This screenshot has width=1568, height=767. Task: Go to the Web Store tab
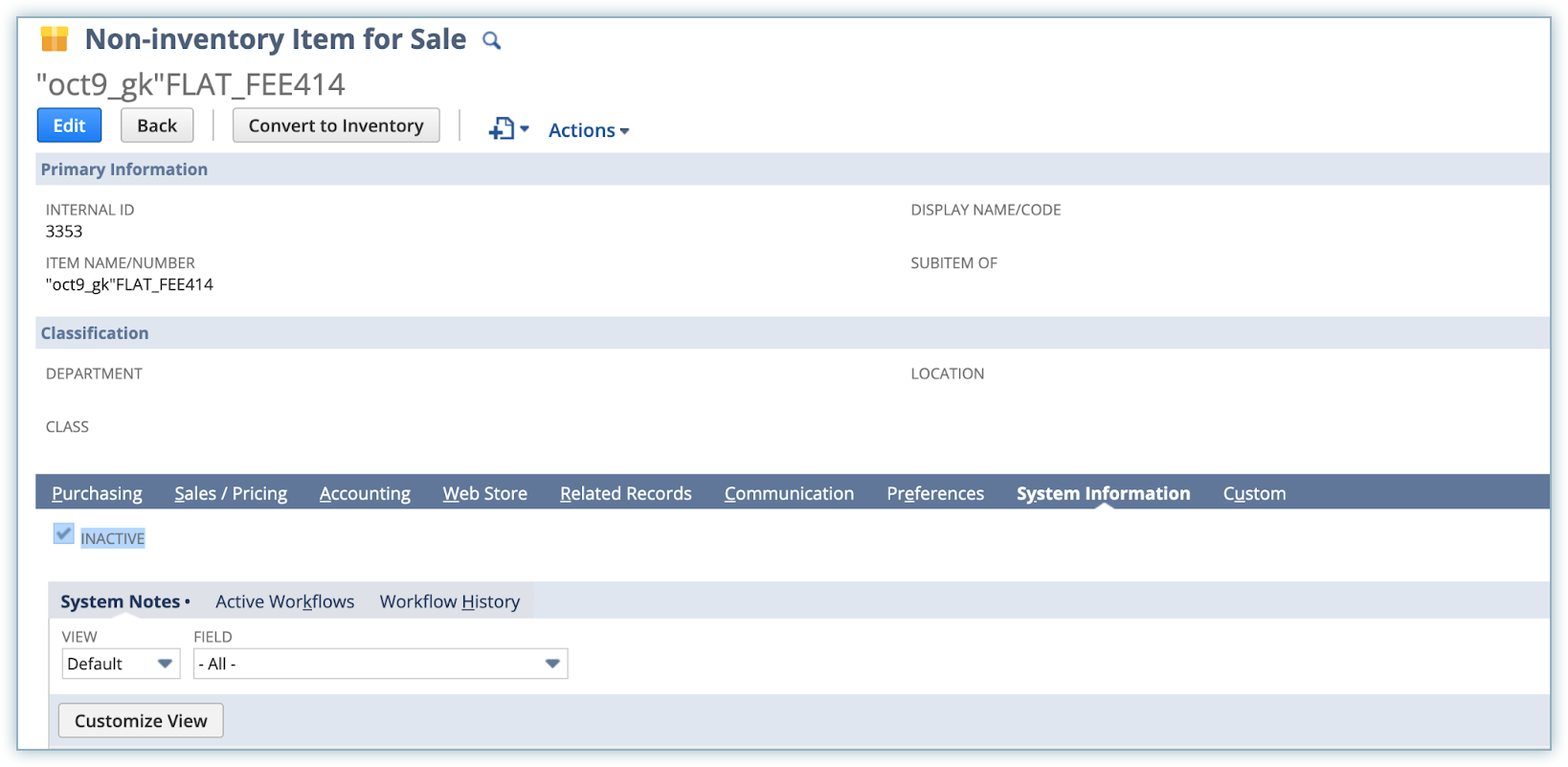tap(484, 493)
